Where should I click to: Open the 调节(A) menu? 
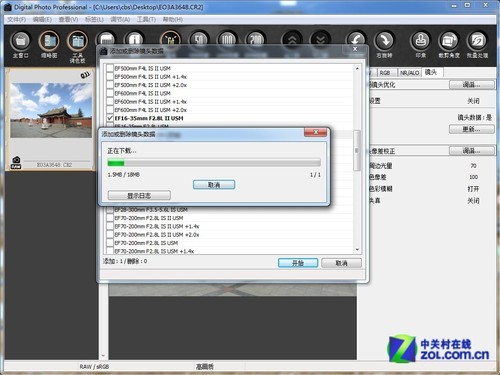(120, 19)
